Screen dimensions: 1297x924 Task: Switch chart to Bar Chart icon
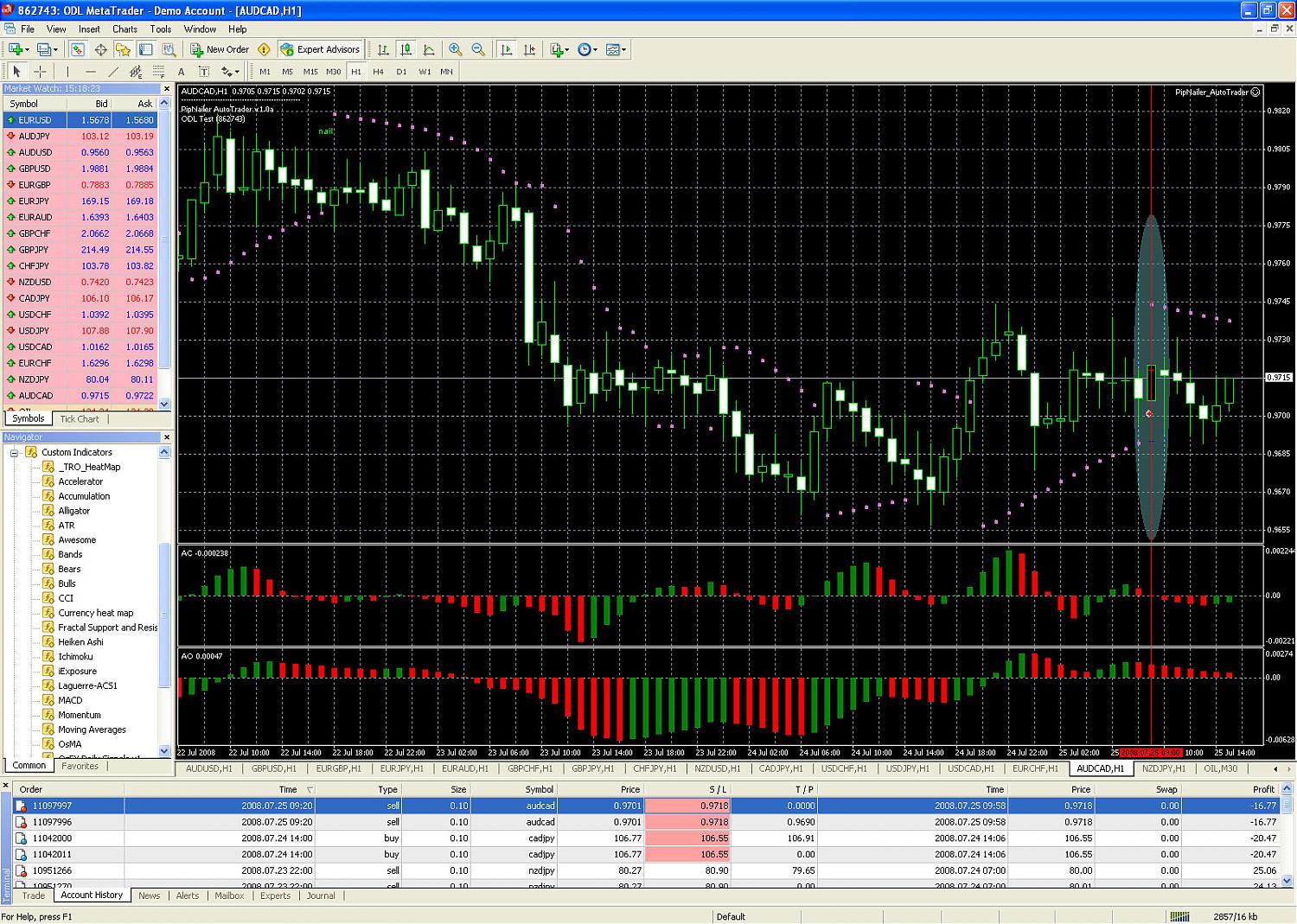pos(382,49)
